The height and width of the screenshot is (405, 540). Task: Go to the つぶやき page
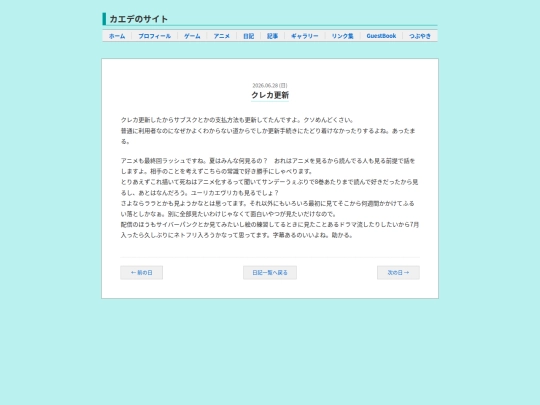pyautogui.click(x=420, y=36)
